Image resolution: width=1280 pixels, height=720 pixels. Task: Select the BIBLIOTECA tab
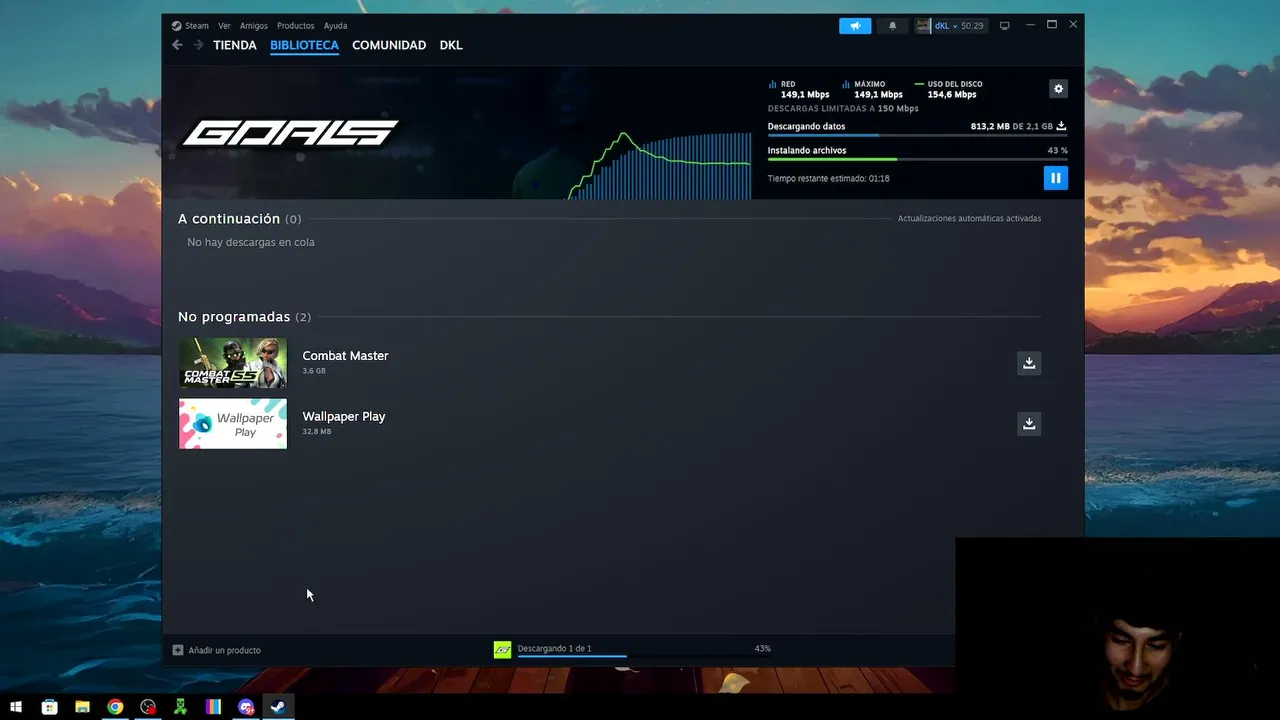click(x=304, y=45)
